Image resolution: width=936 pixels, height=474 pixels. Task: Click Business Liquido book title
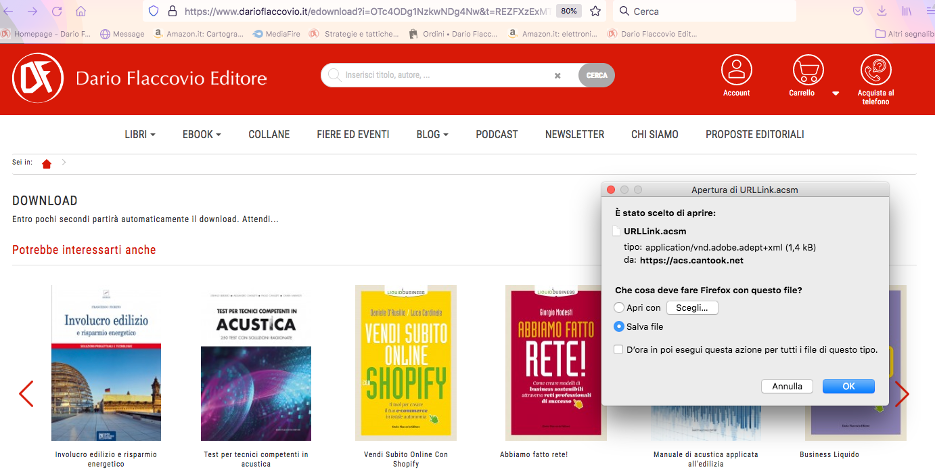coord(829,454)
